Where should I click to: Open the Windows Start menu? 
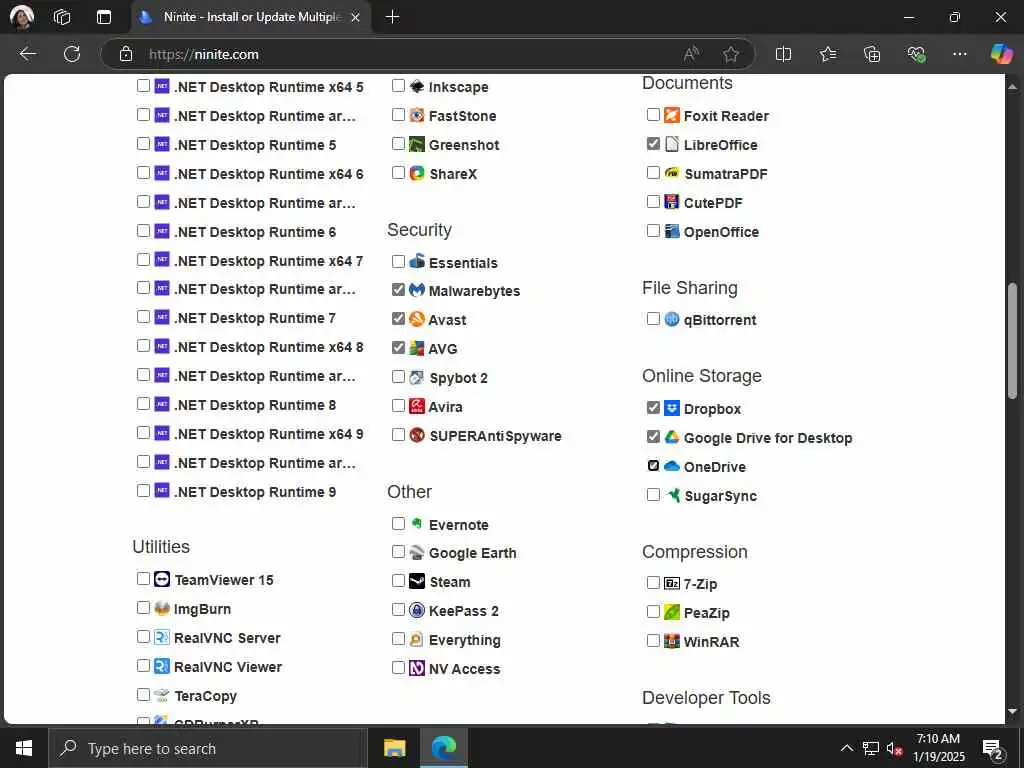(x=24, y=748)
